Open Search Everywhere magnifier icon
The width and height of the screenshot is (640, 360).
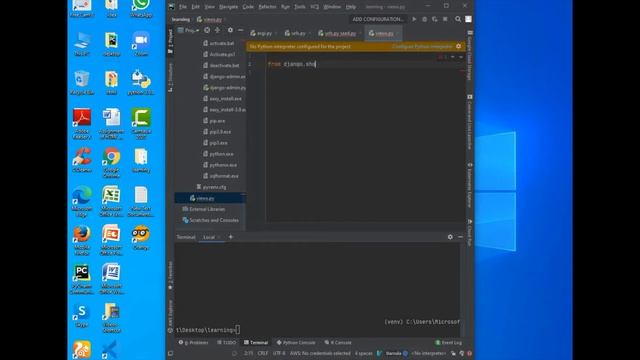click(458, 19)
